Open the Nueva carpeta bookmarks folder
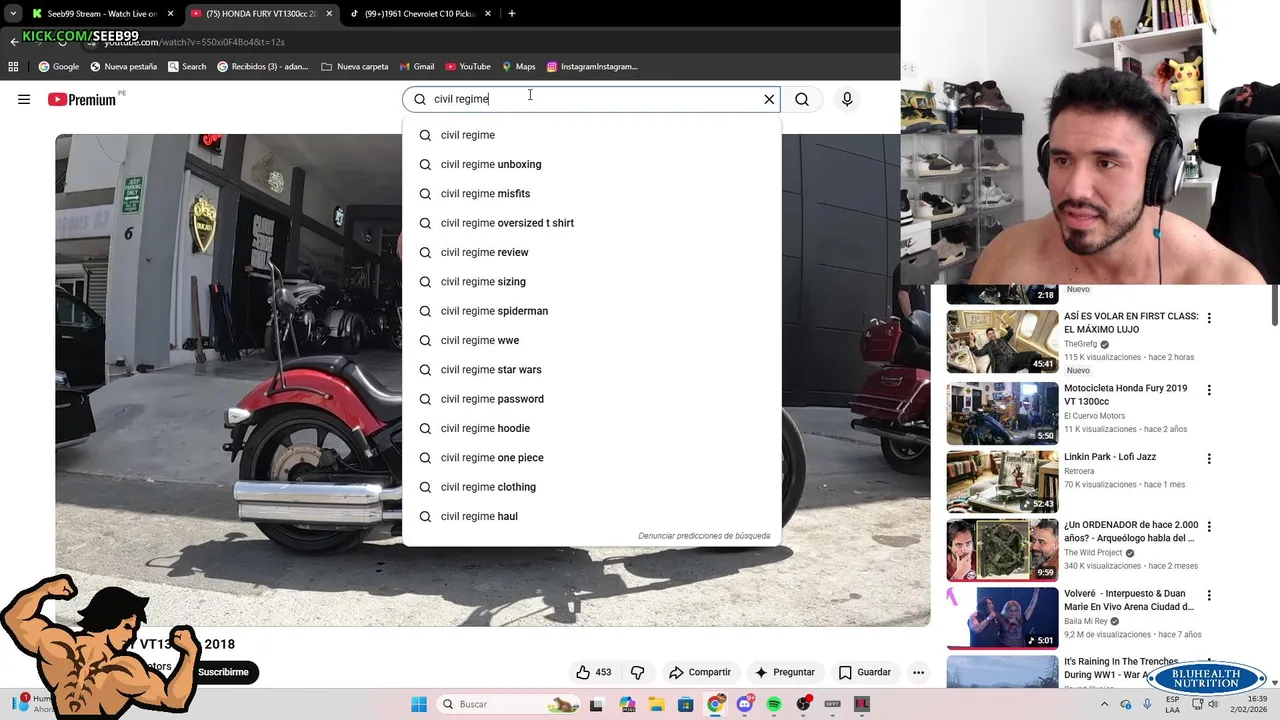1280x720 pixels. [x=355, y=67]
